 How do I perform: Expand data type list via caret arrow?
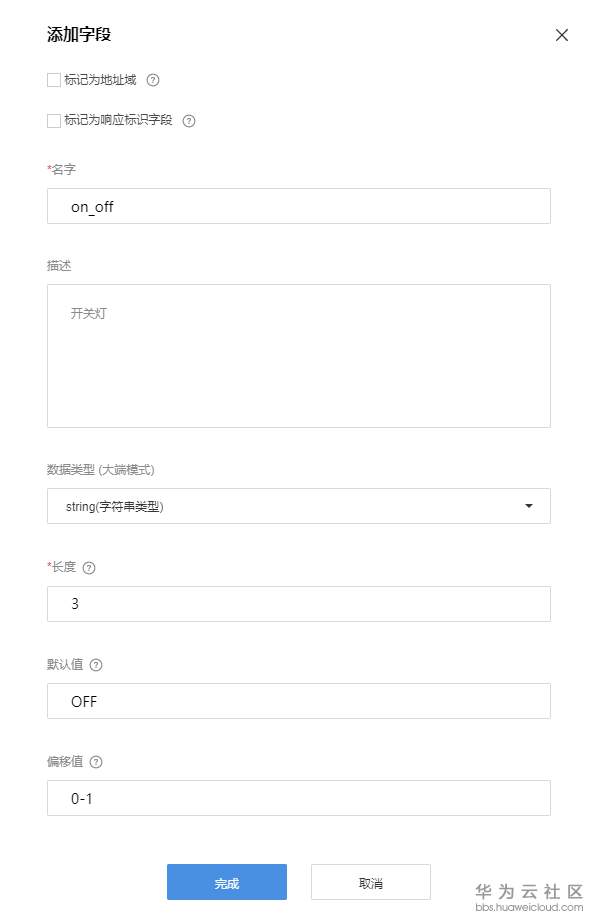[529, 506]
